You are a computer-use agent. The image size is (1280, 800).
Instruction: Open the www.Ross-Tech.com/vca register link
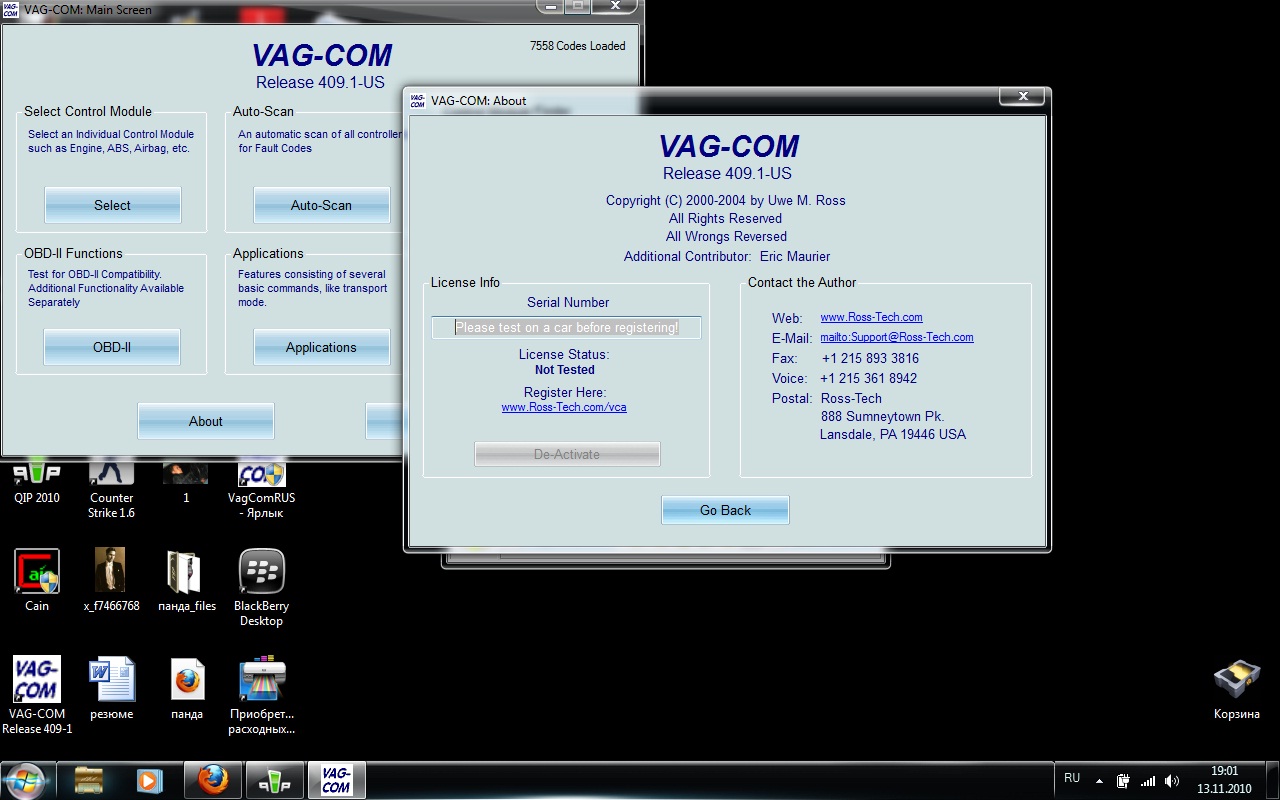tap(564, 408)
